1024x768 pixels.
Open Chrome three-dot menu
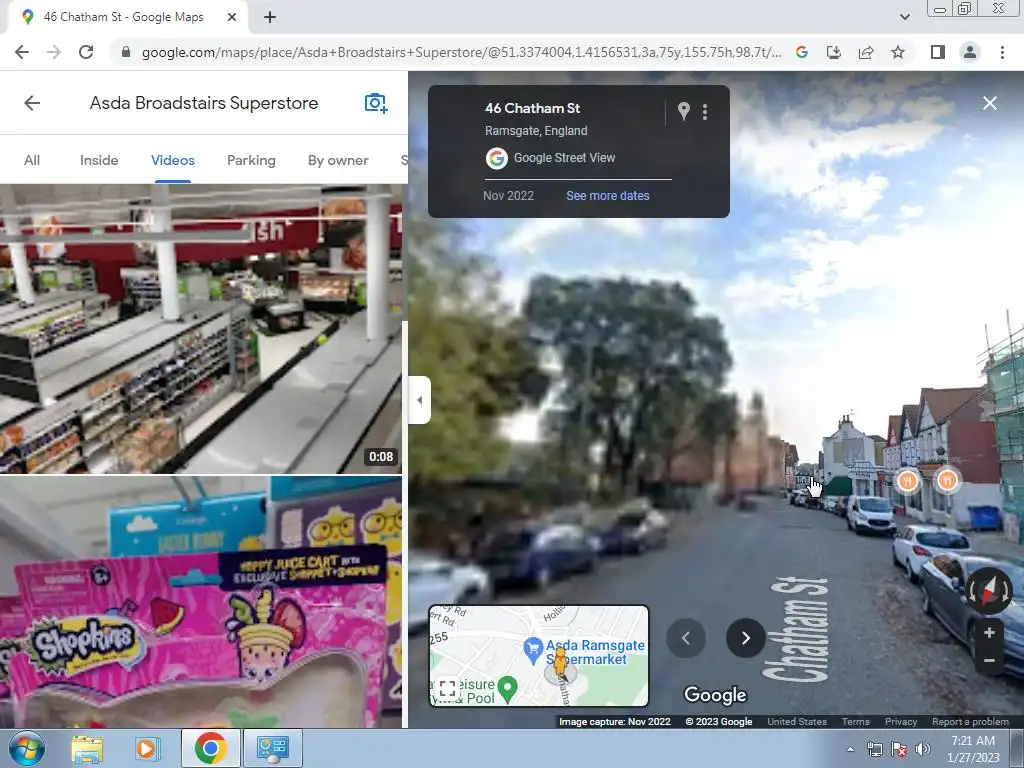(1002, 52)
